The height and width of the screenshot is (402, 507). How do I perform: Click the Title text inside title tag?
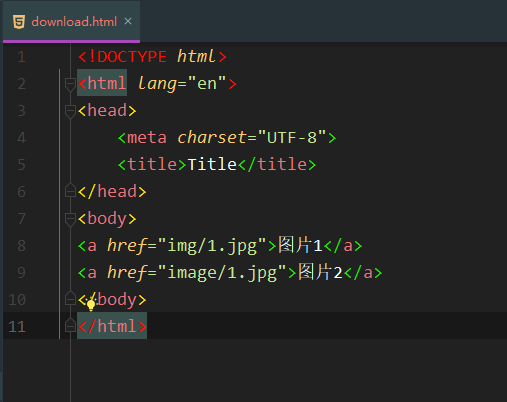[212, 164]
